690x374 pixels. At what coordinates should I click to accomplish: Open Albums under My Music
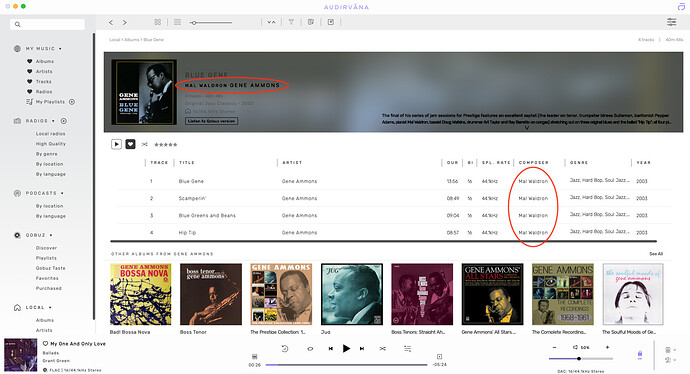[45, 61]
